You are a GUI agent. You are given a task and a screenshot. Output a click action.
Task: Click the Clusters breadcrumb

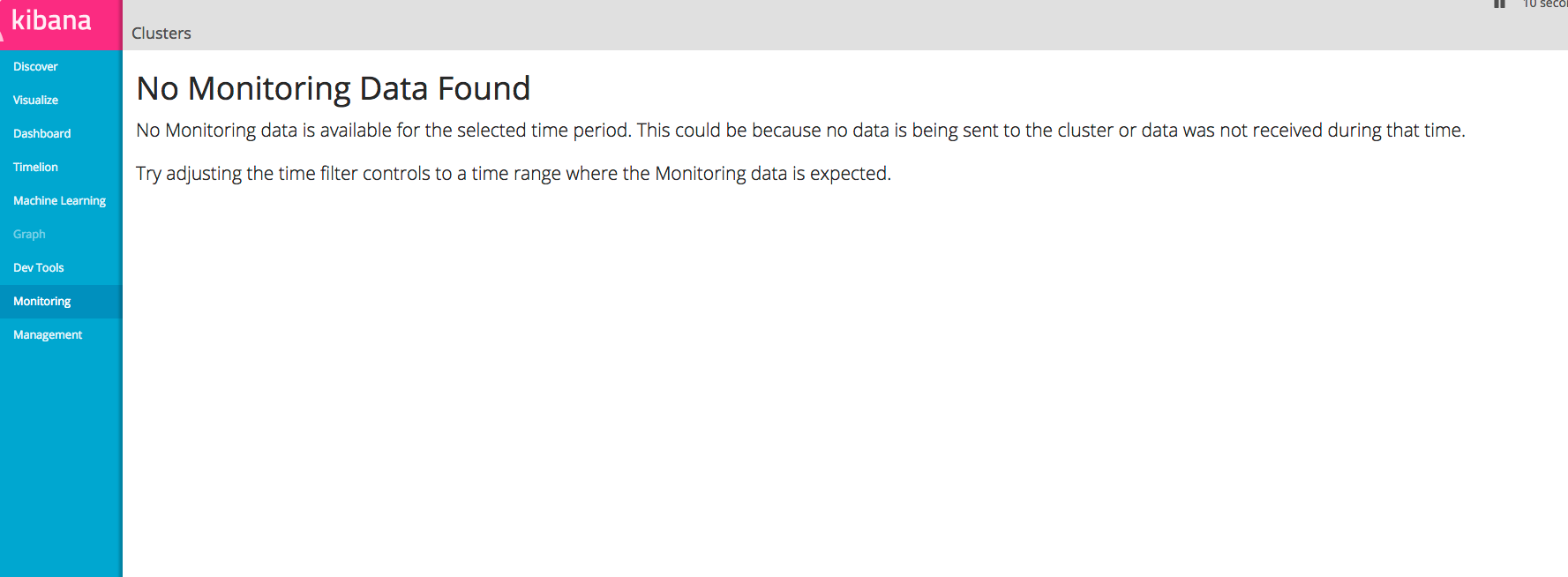(161, 34)
